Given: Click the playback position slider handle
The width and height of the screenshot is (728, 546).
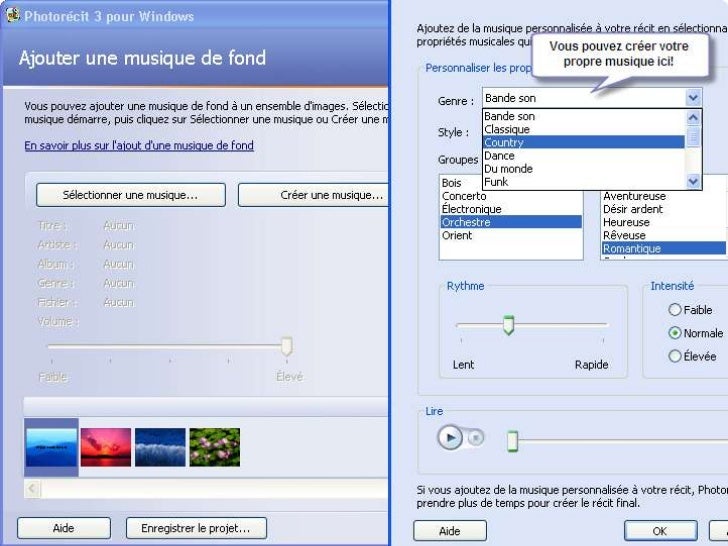Looking at the screenshot, I should pos(512,441).
